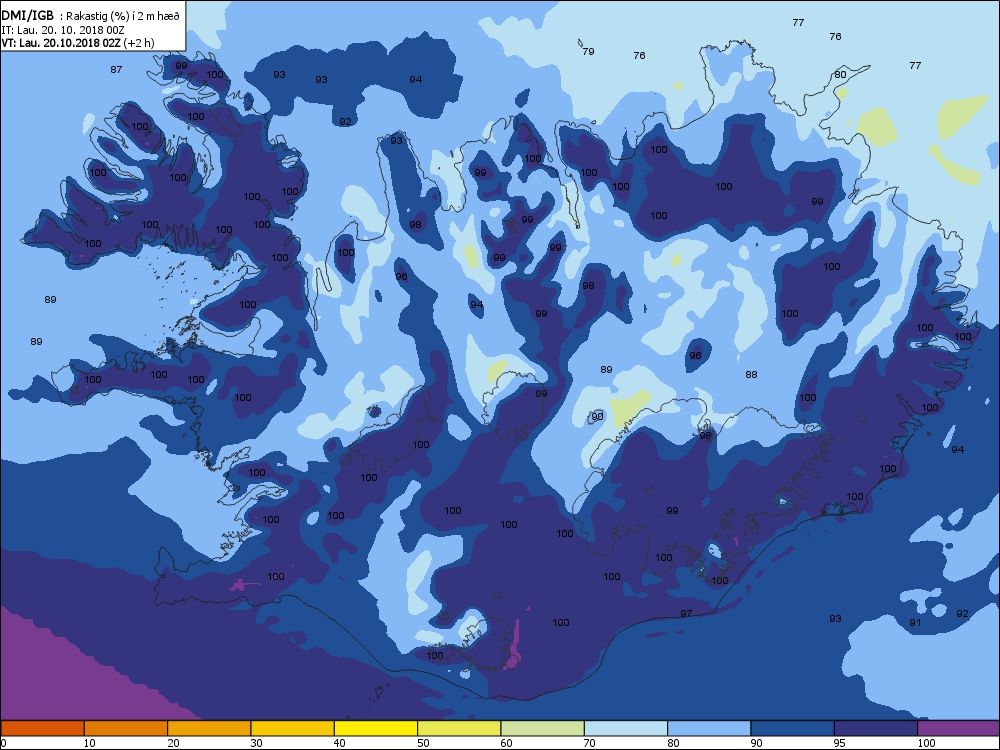1000x750 pixels.
Task: Click the '91' humidity value on map
Action: (x=915, y=622)
